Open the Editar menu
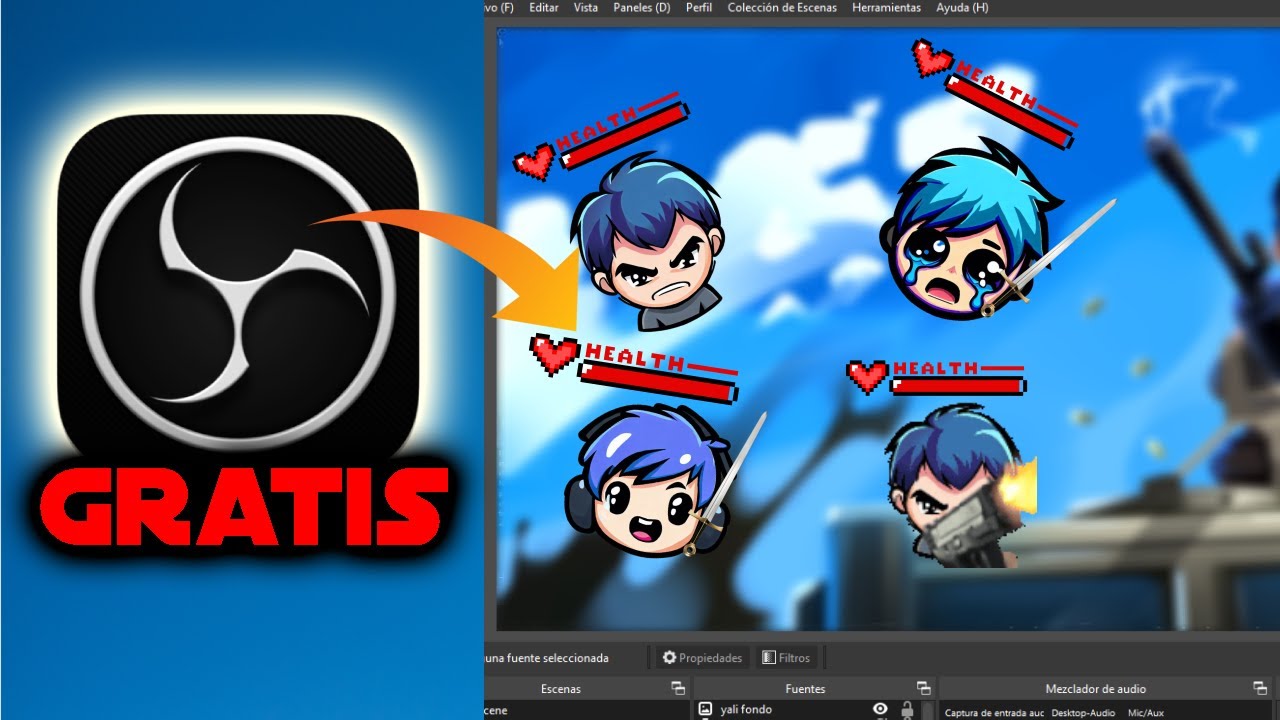1280x720 pixels. pyautogui.click(x=544, y=7)
